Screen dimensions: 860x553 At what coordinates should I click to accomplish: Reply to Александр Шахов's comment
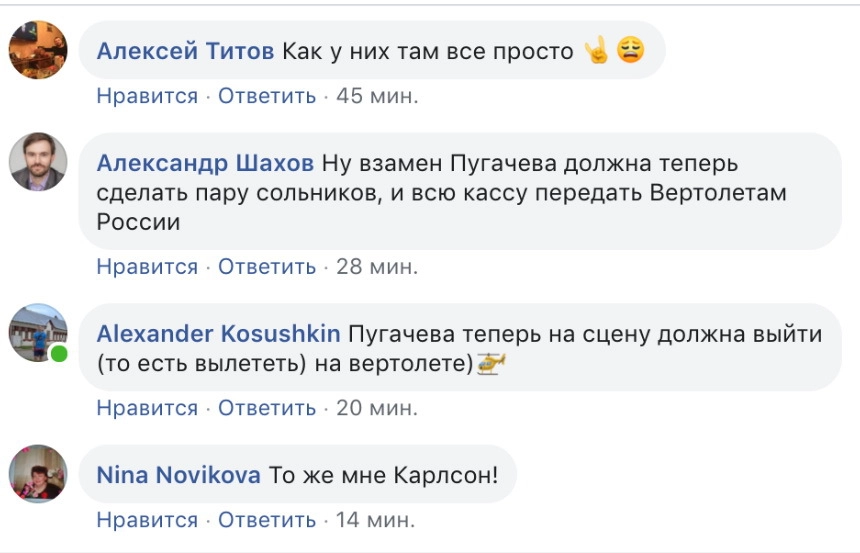267,267
